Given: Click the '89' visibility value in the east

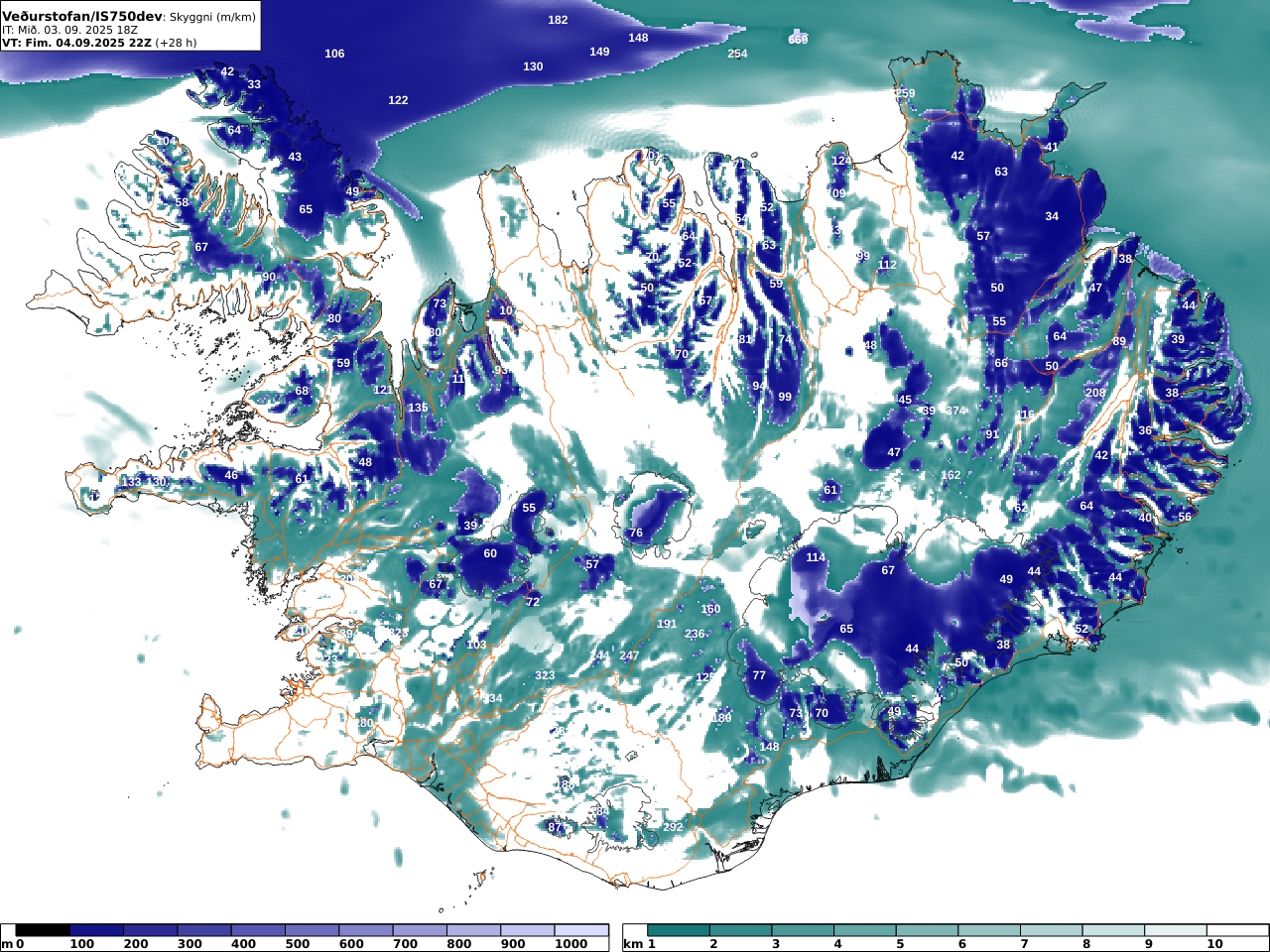Looking at the screenshot, I should coord(1119,341).
